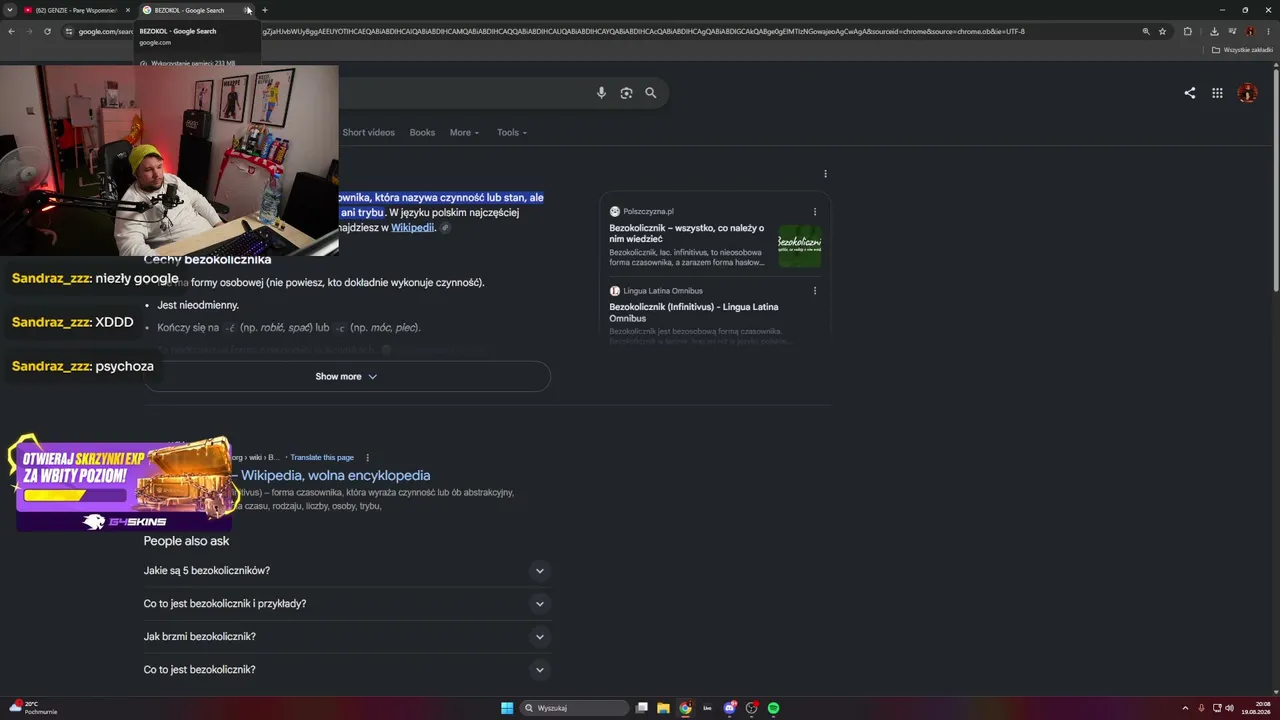Click the Polszczyzna.pl article thumbnail

[800, 246]
